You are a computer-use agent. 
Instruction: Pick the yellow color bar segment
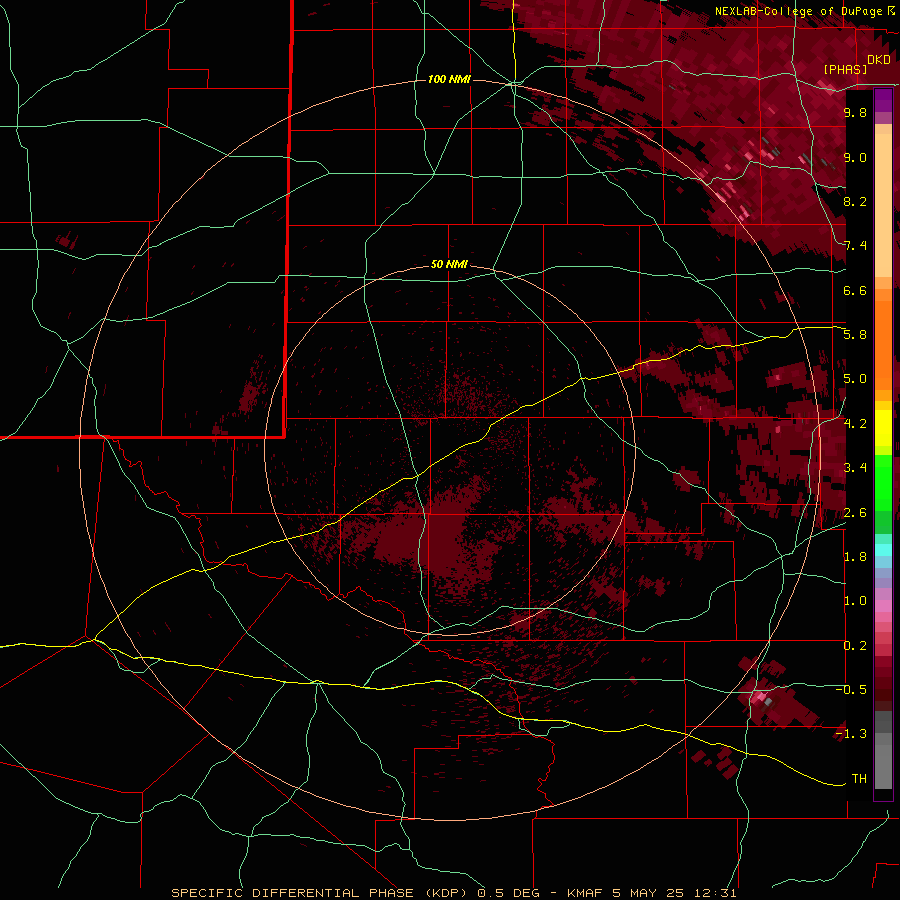coord(883,428)
